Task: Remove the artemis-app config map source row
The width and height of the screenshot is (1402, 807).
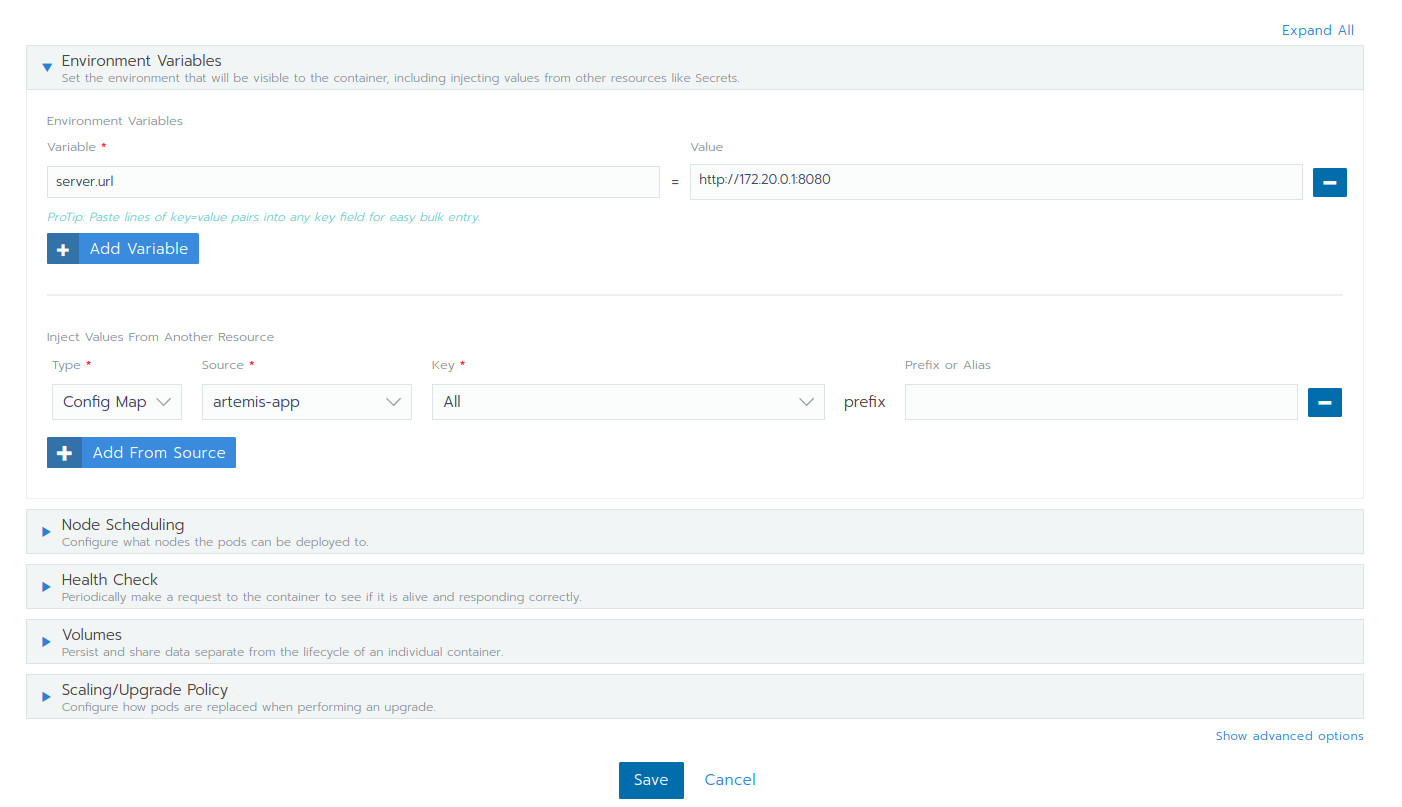Action: [x=1324, y=401]
